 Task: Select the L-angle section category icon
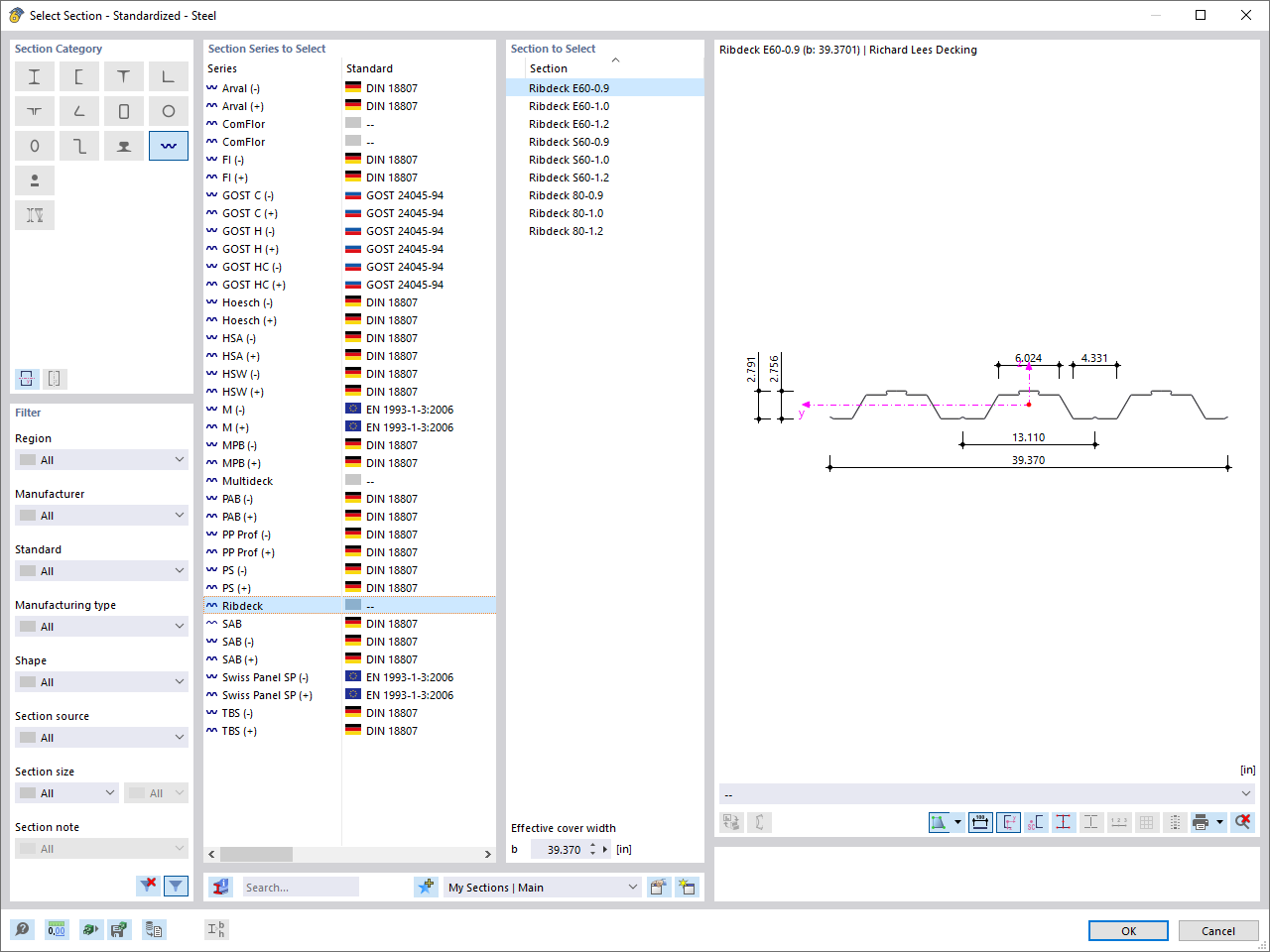click(169, 76)
